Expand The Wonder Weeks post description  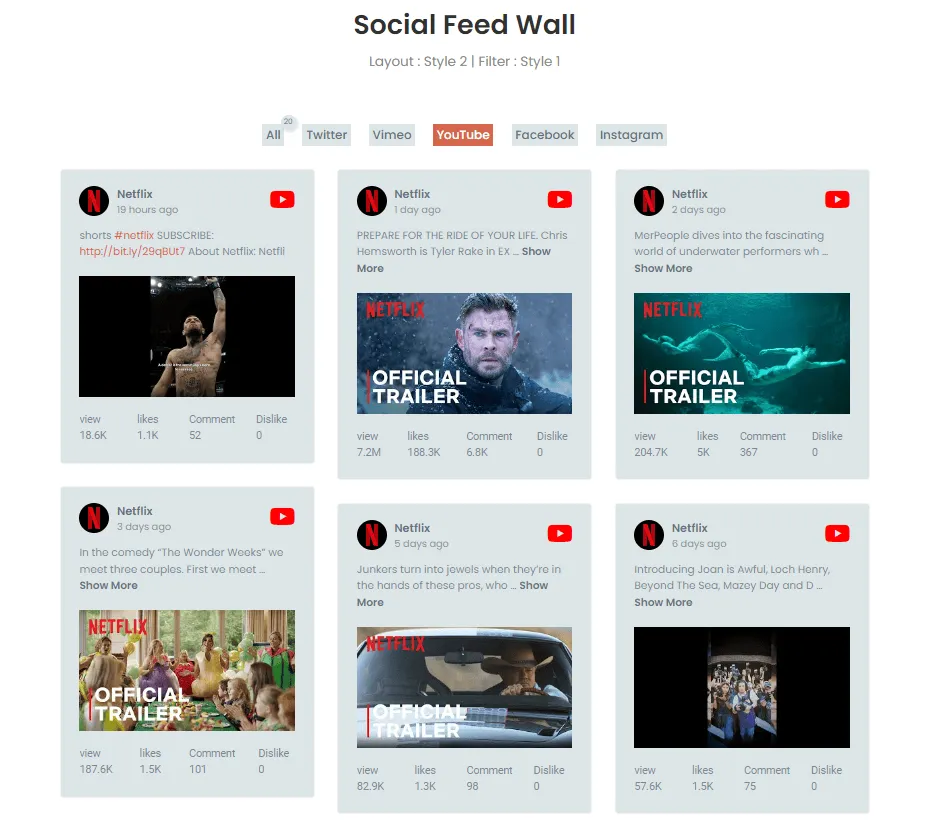[109, 586]
